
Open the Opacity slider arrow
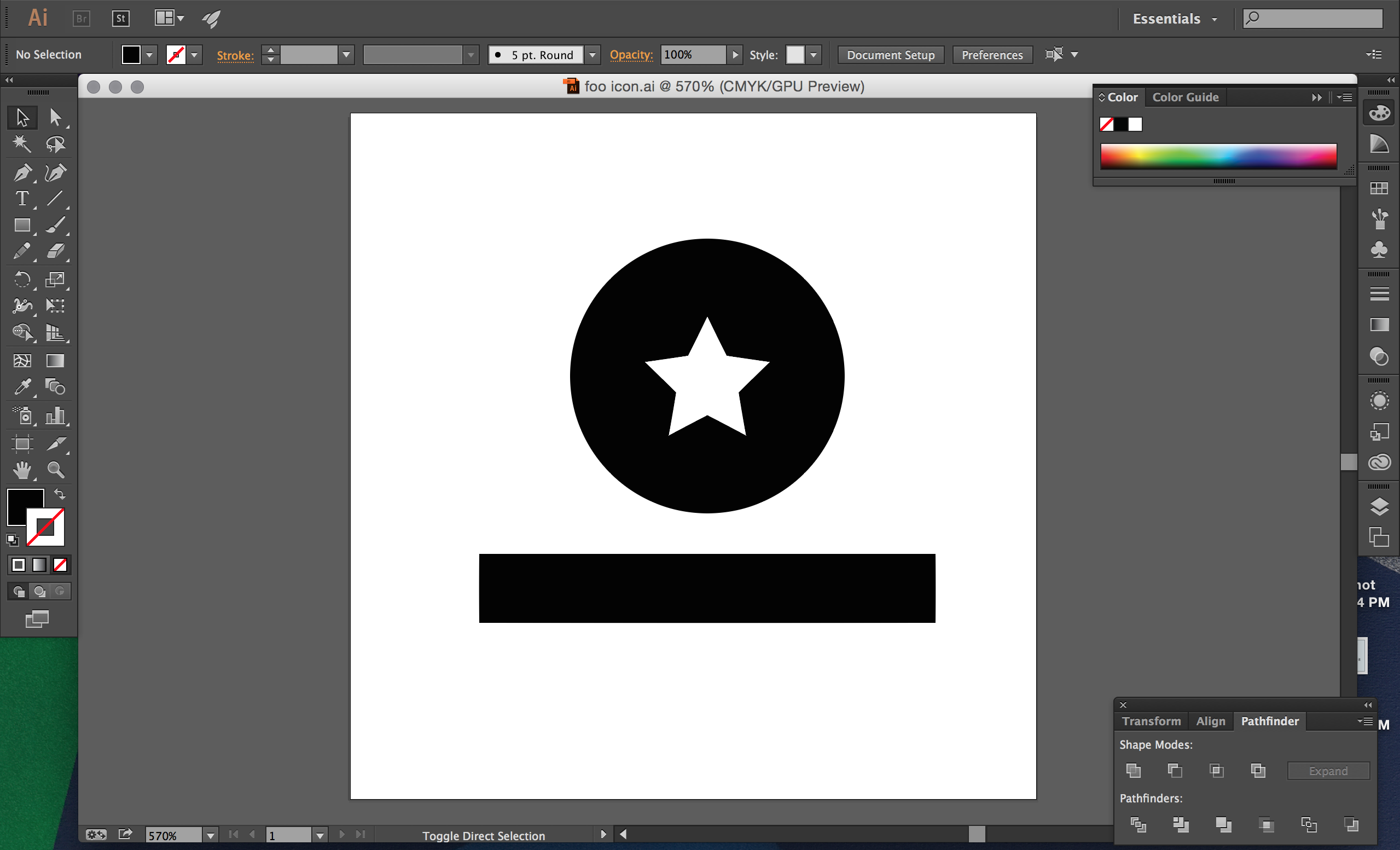(735, 55)
